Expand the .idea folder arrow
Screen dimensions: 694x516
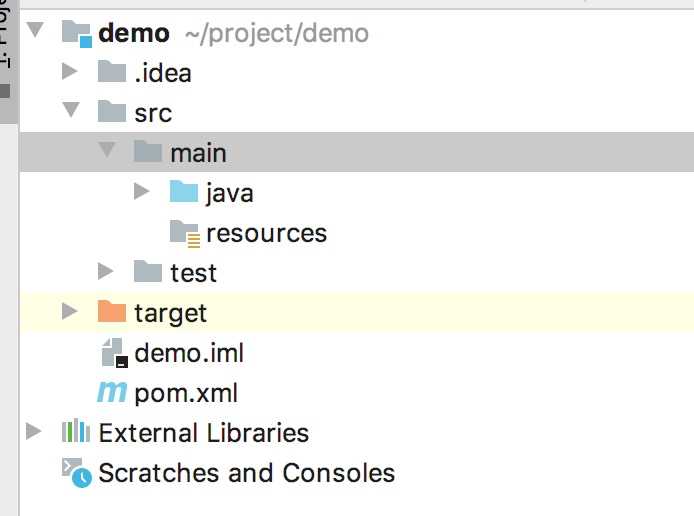[69, 71]
